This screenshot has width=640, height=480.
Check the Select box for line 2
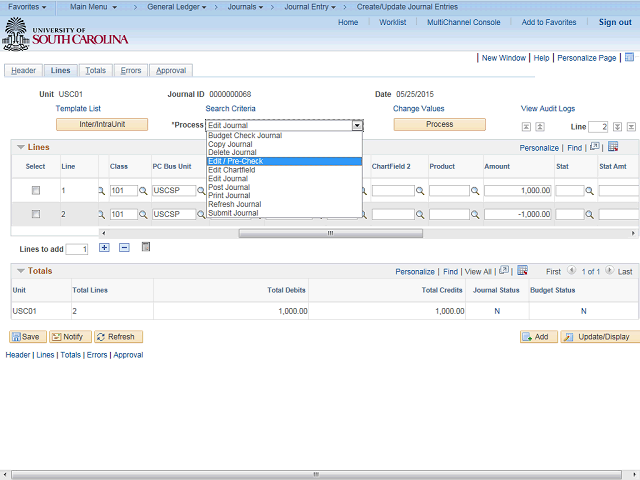[x=36, y=214]
